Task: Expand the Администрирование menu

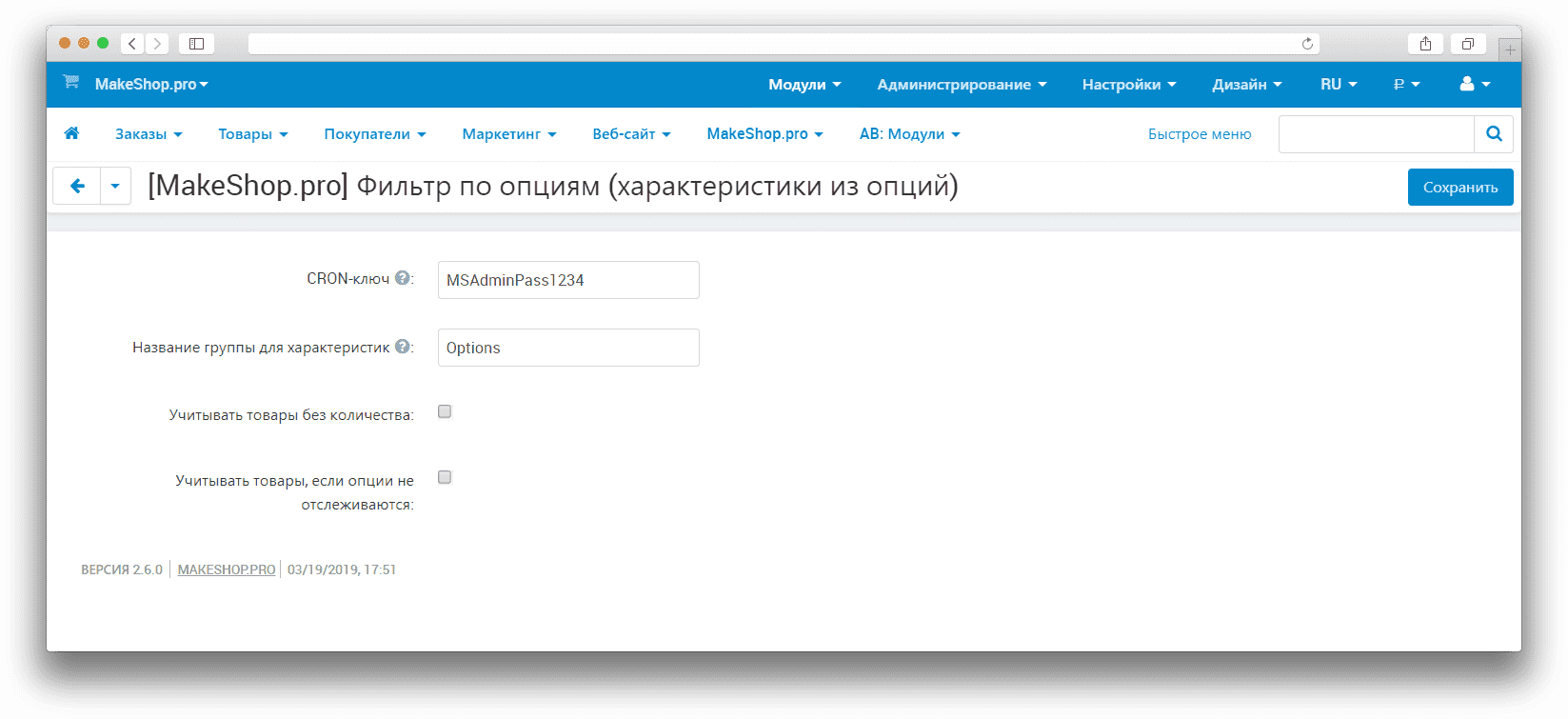Action: click(962, 85)
